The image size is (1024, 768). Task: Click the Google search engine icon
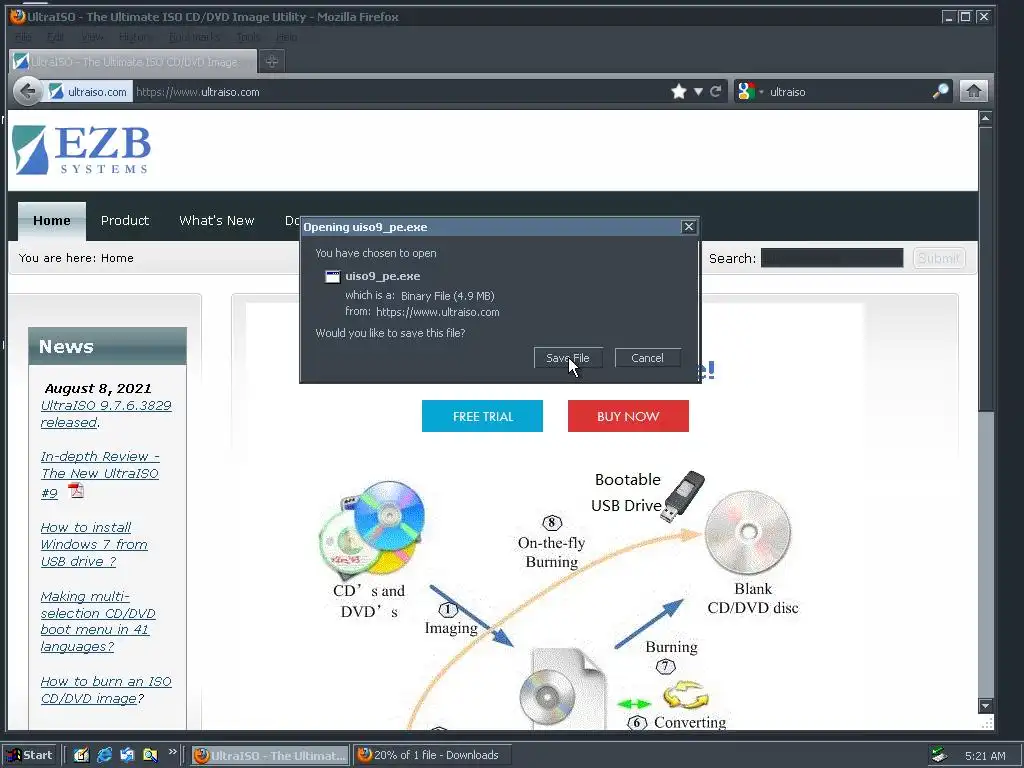point(746,91)
